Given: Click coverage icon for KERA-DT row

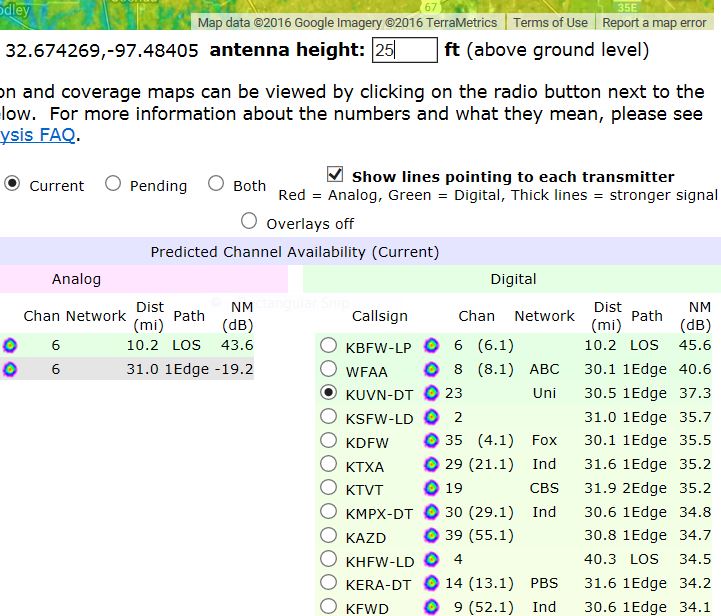Looking at the screenshot, I should point(432,584).
